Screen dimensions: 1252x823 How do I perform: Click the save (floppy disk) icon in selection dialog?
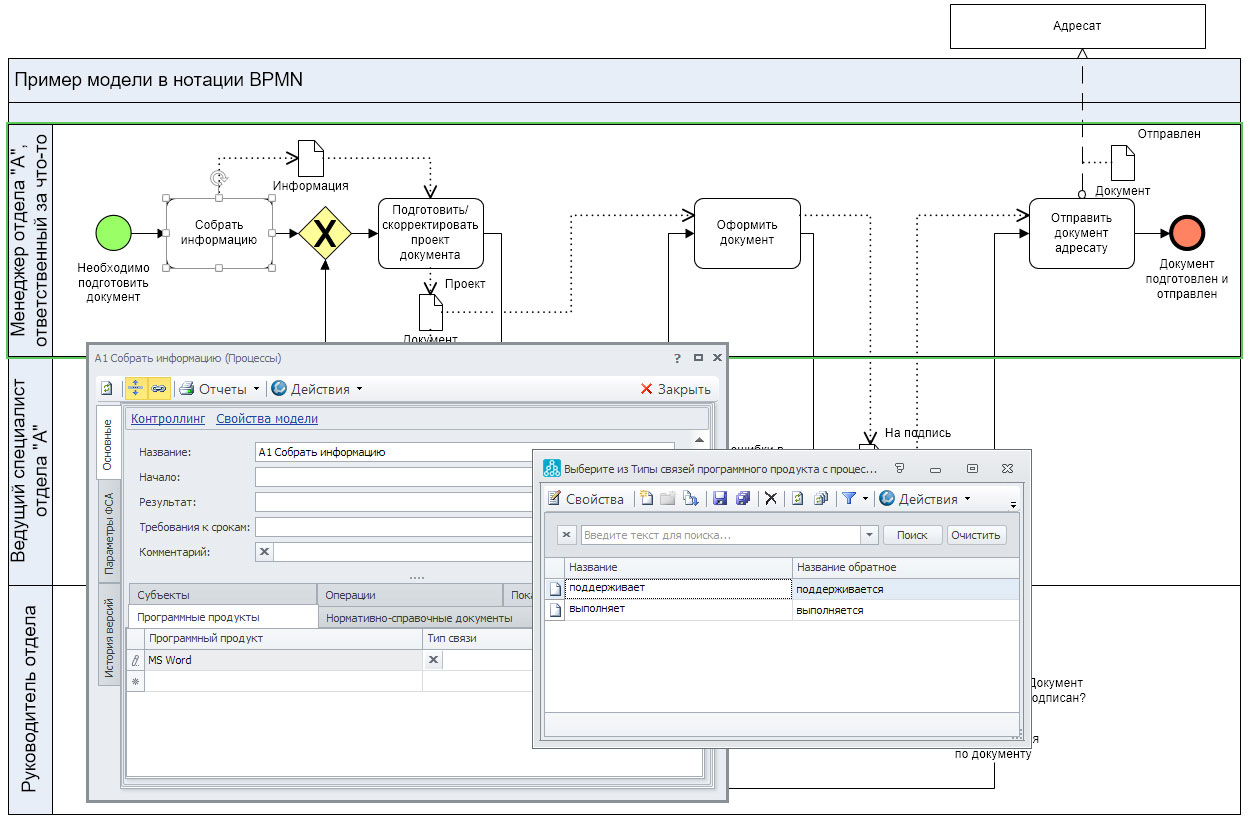coord(719,499)
